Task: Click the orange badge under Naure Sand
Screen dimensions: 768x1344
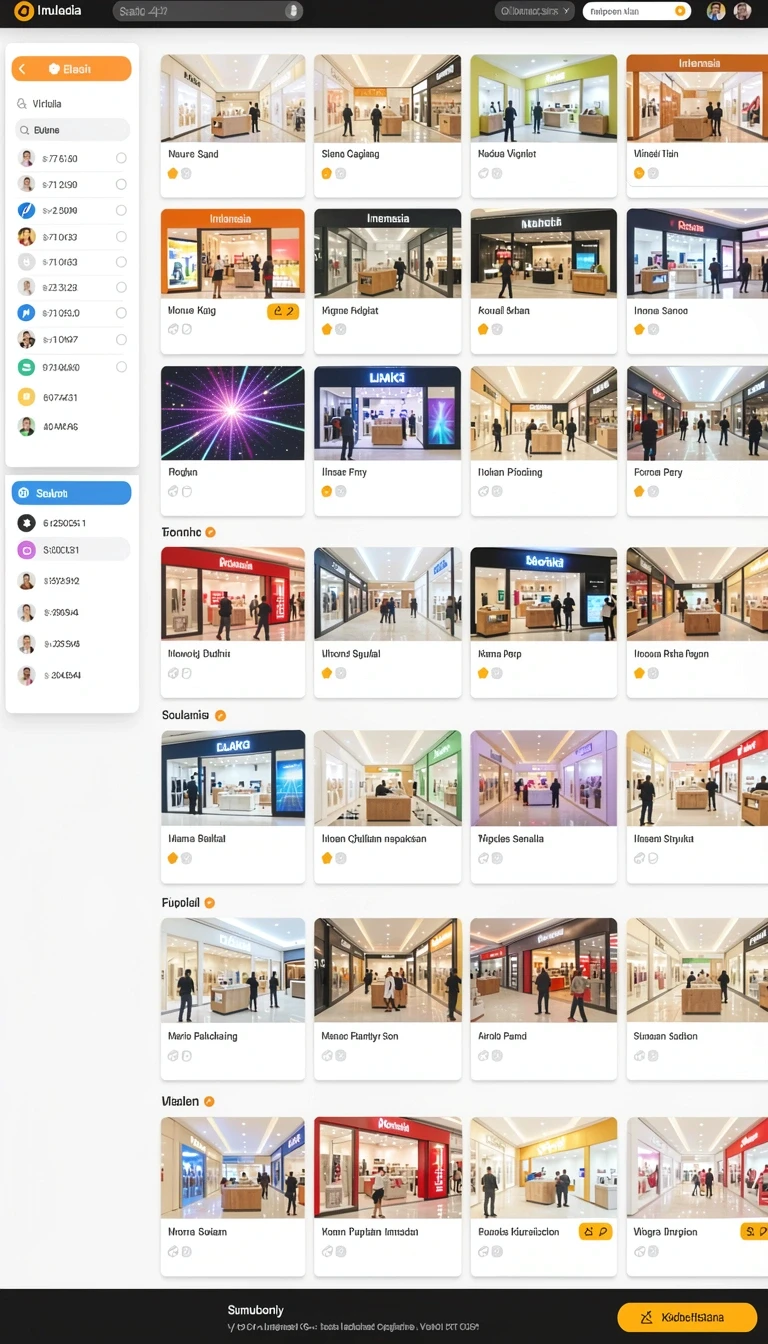Action: point(173,173)
